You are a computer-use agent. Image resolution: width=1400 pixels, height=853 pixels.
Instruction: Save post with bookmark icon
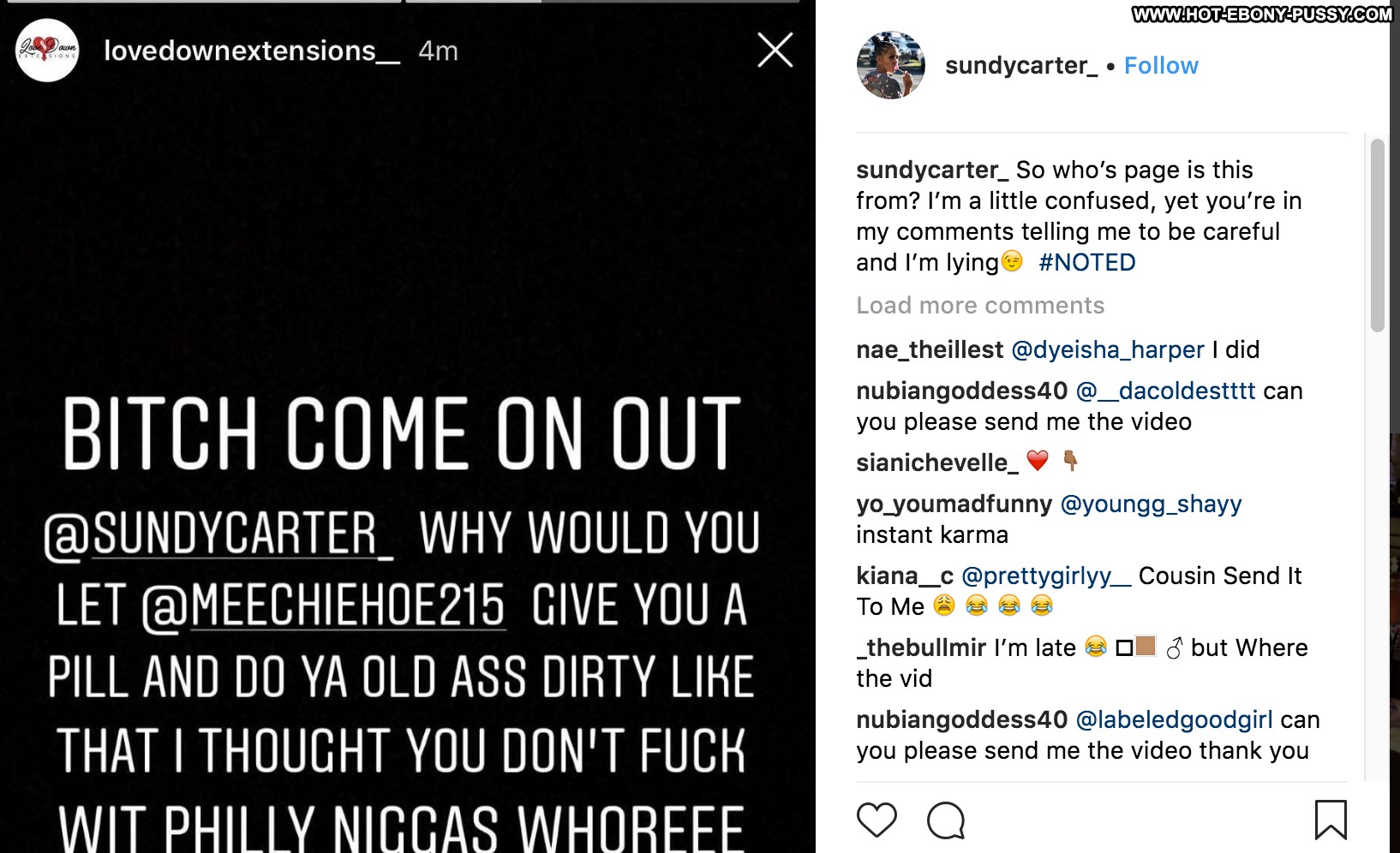pos(1330,820)
